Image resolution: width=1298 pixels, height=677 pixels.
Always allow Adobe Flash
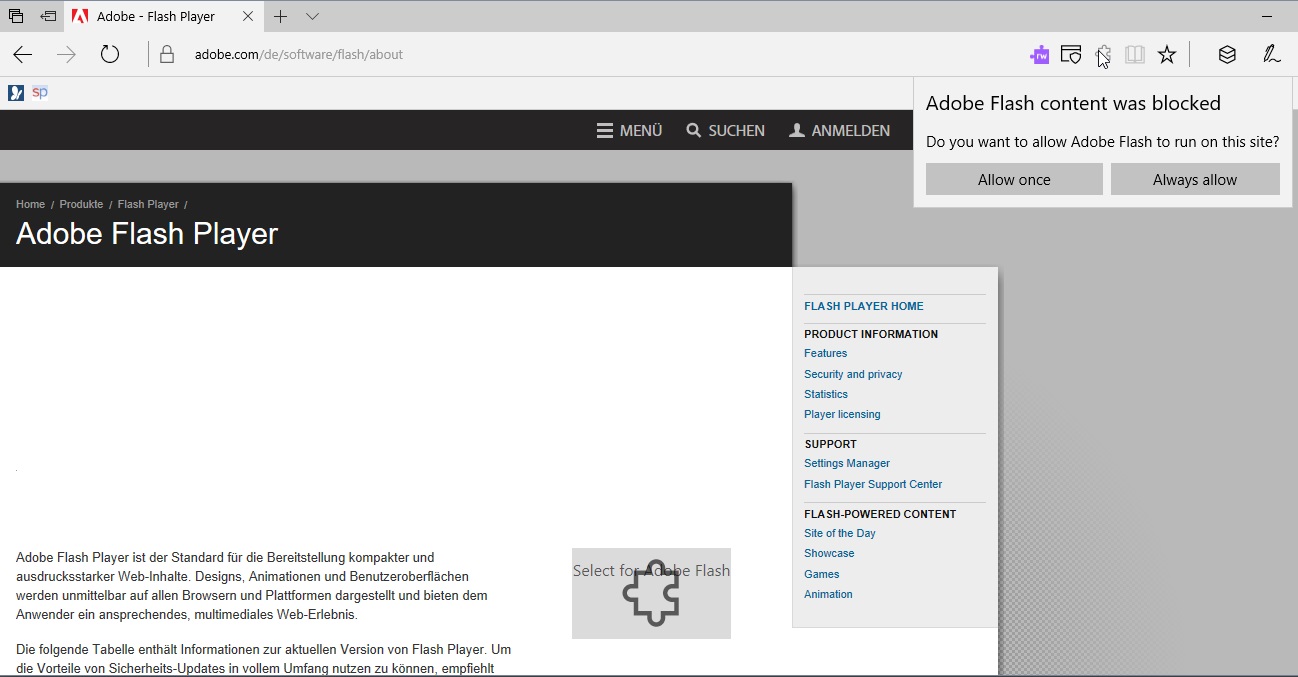(x=1195, y=180)
